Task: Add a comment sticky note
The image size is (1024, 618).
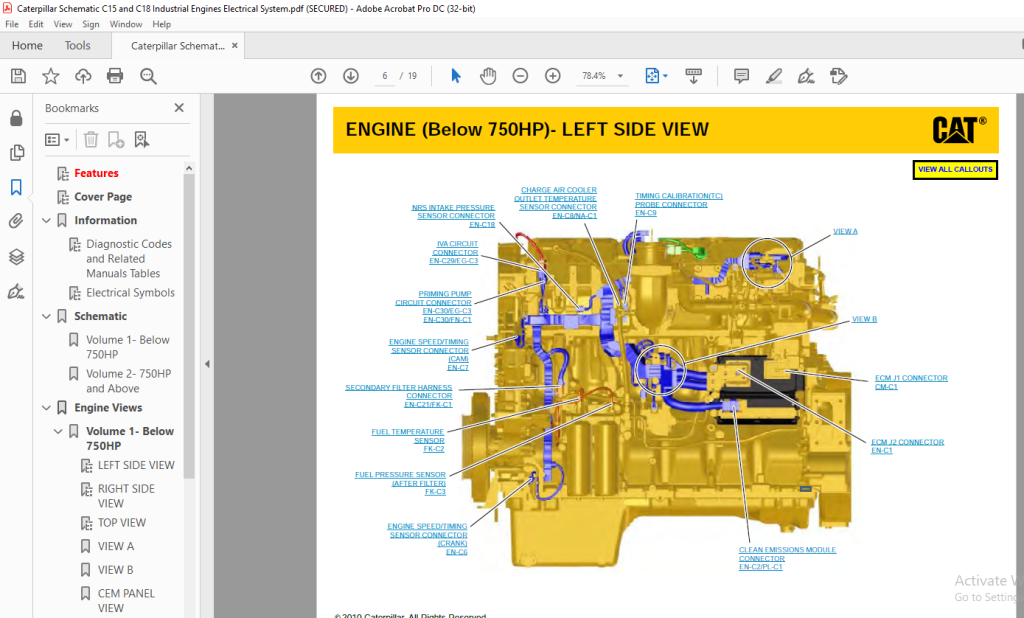Action: [741, 76]
